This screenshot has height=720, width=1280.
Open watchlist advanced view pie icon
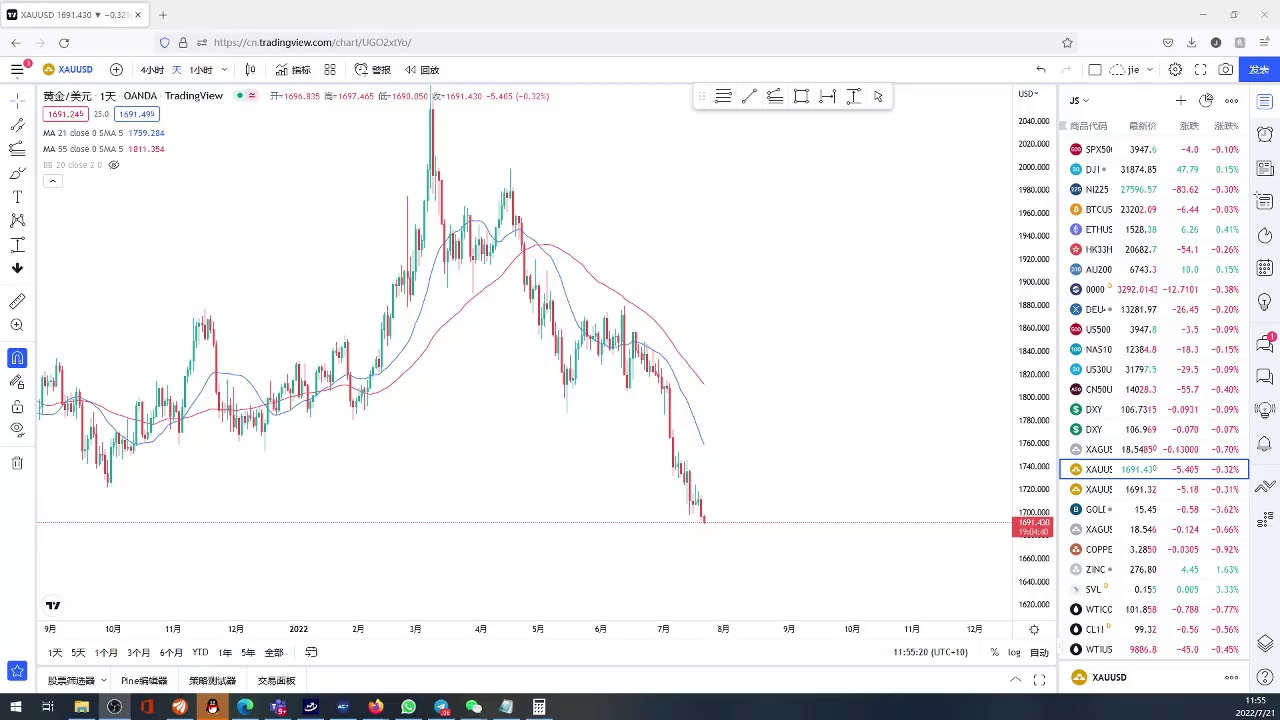click(x=1206, y=100)
